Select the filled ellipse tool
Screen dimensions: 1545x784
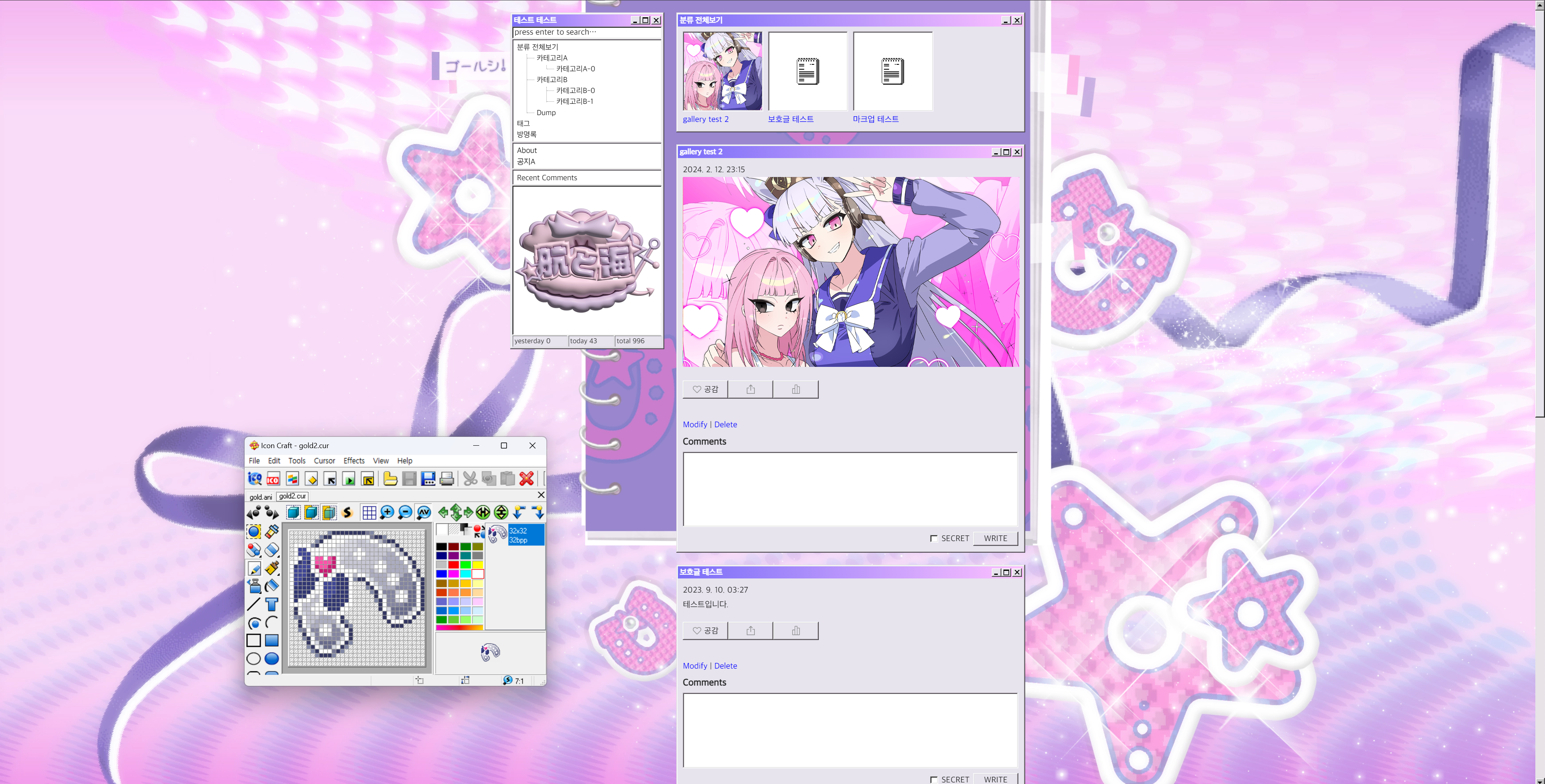[272, 658]
